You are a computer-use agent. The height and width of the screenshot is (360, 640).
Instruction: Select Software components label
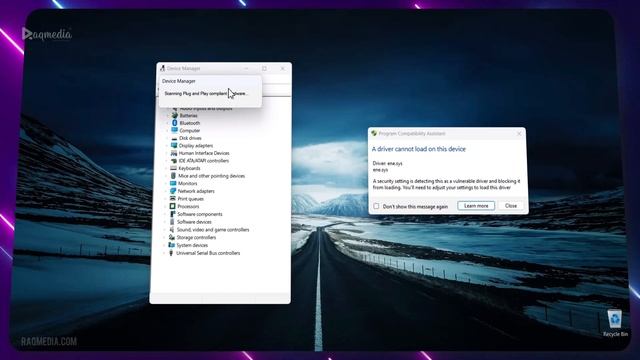[x=200, y=214]
